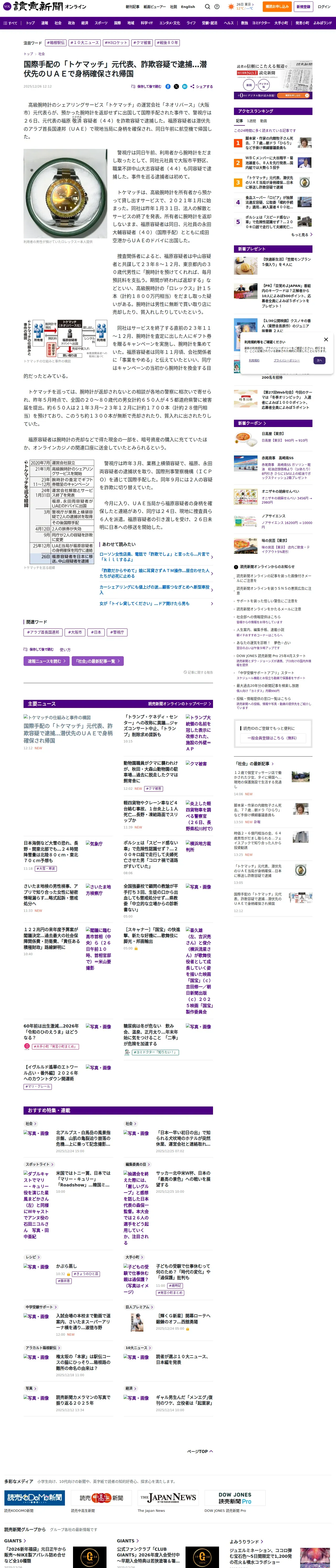Image resolution: width=336 pixels, height=1568 pixels.
Task: Open the スポーツ navigation menu item
Action: pyautogui.click(x=101, y=23)
